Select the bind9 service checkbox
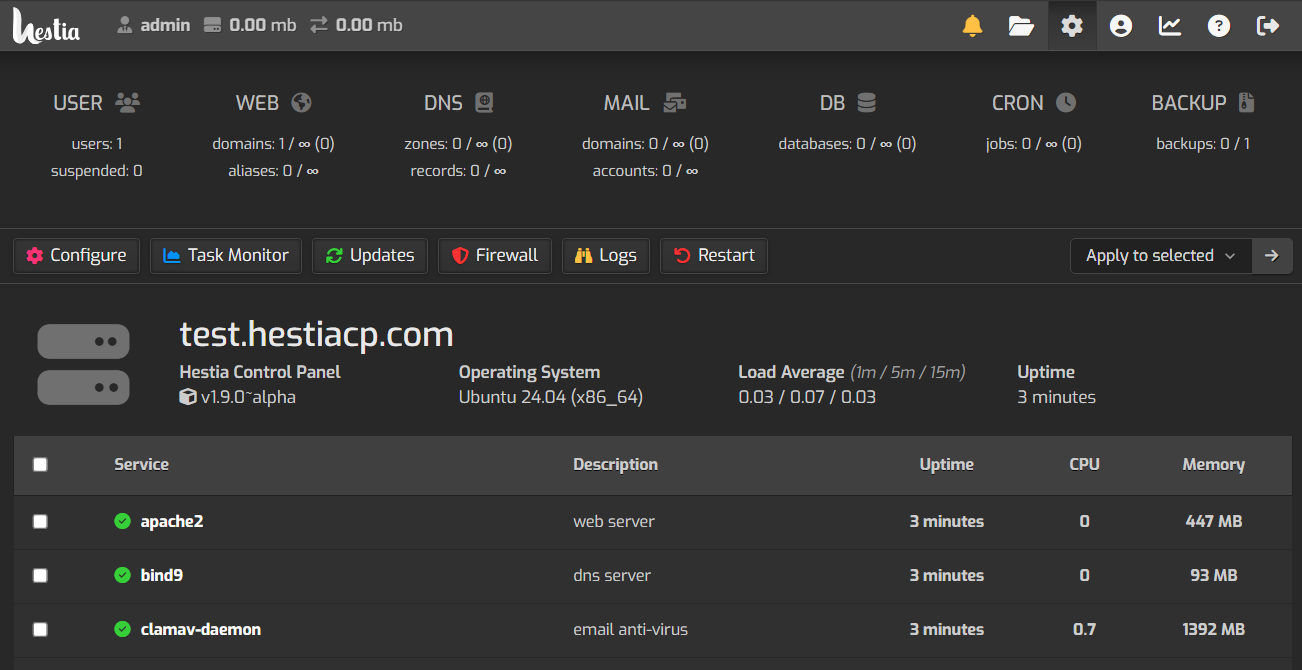The image size is (1302, 670). tap(40, 575)
